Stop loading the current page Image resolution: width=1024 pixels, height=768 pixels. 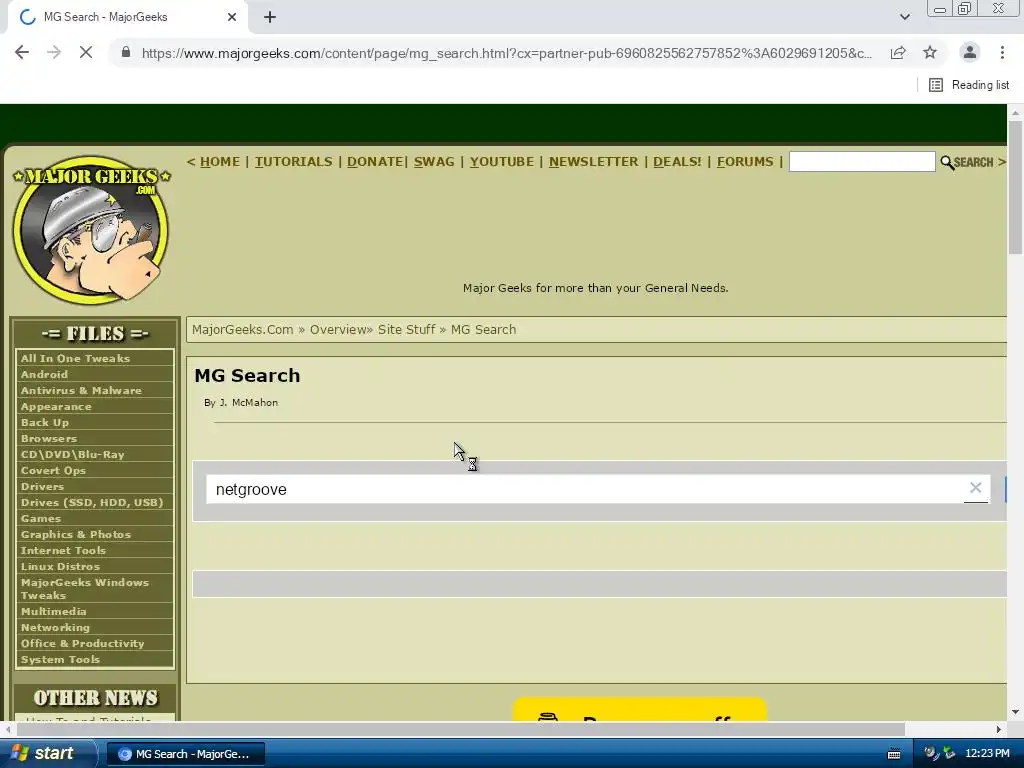[x=86, y=53]
